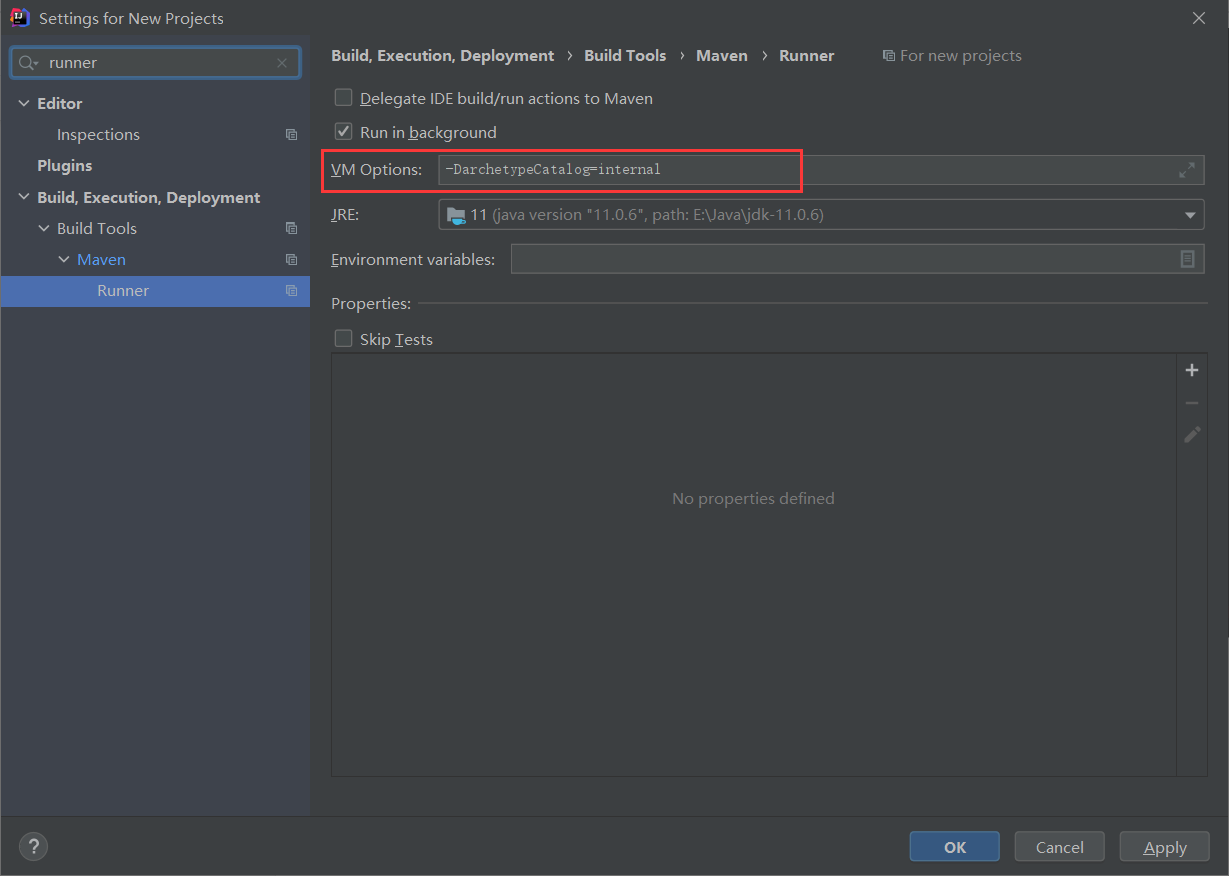This screenshot has width=1229, height=876.
Task: Enable Skip Tests checkbox
Action: pyautogui.click(x=344, y=339)
